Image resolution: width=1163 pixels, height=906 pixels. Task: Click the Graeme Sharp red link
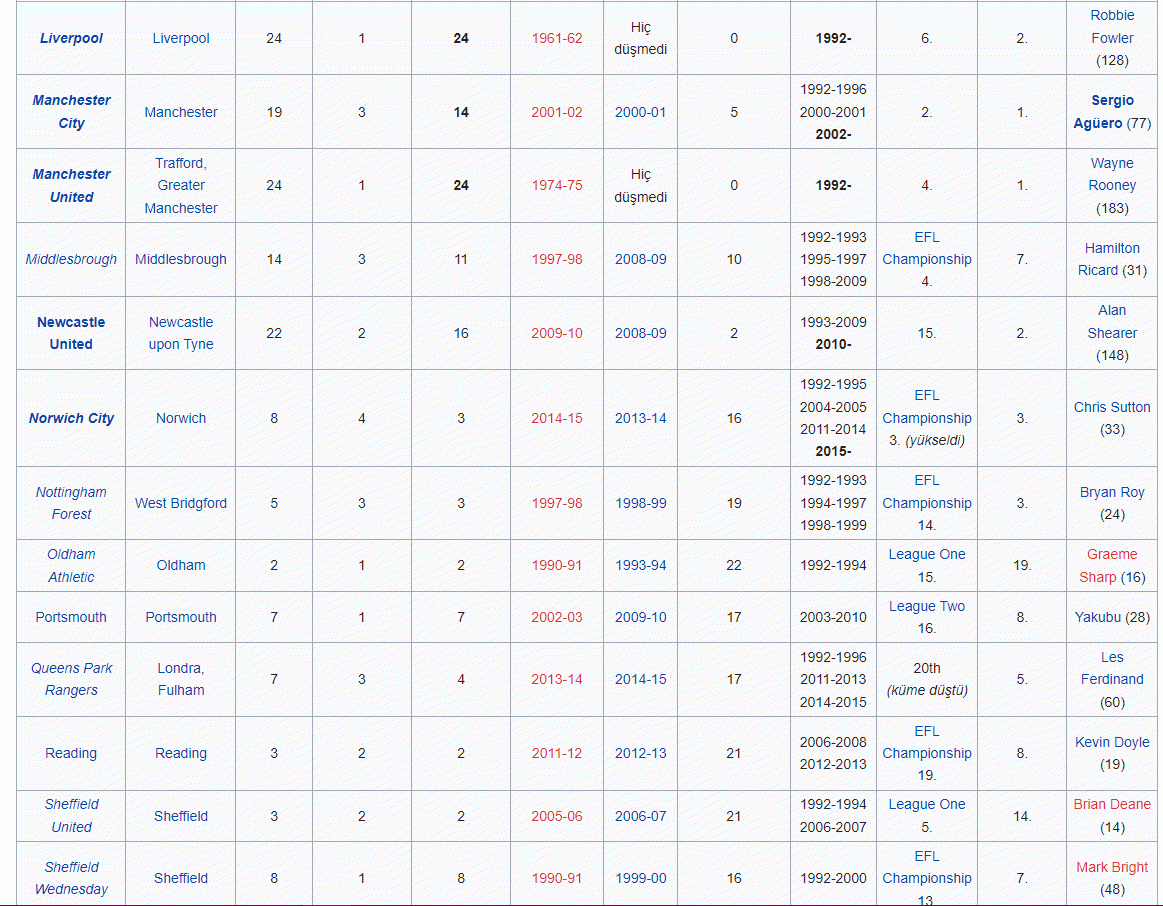[x=1112, y=565]
